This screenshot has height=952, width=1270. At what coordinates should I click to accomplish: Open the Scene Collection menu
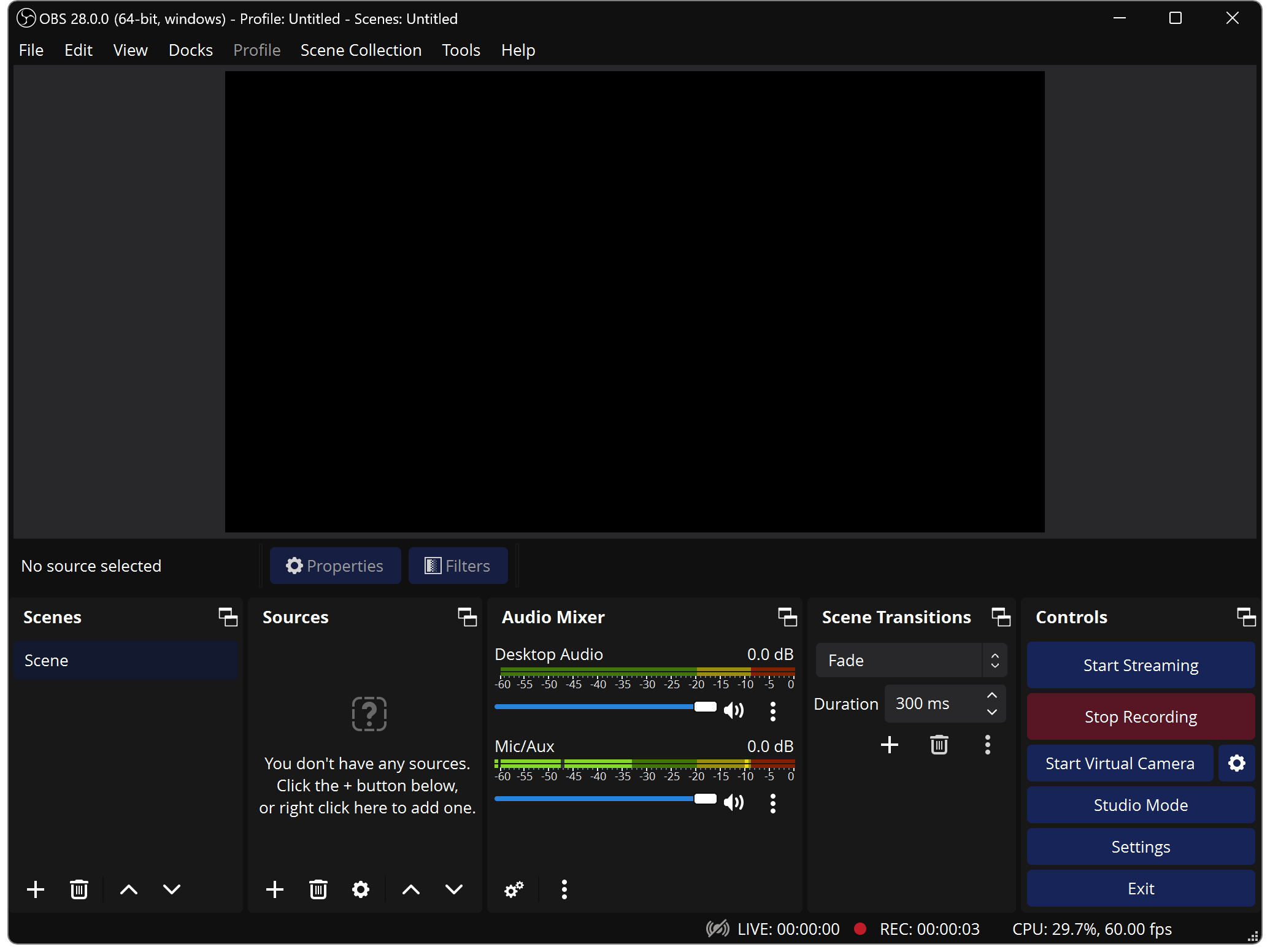[361, 50]
